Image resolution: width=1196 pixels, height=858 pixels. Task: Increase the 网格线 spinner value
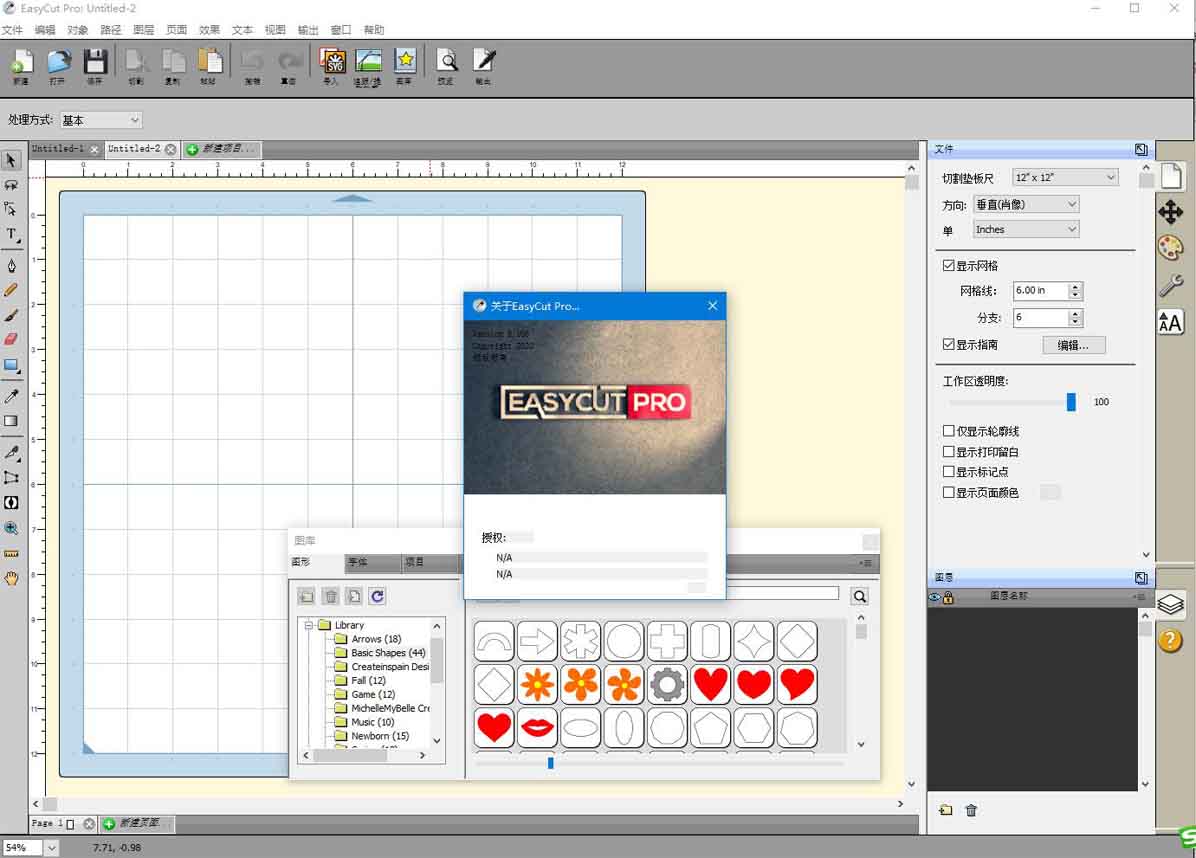point(1075,287)
